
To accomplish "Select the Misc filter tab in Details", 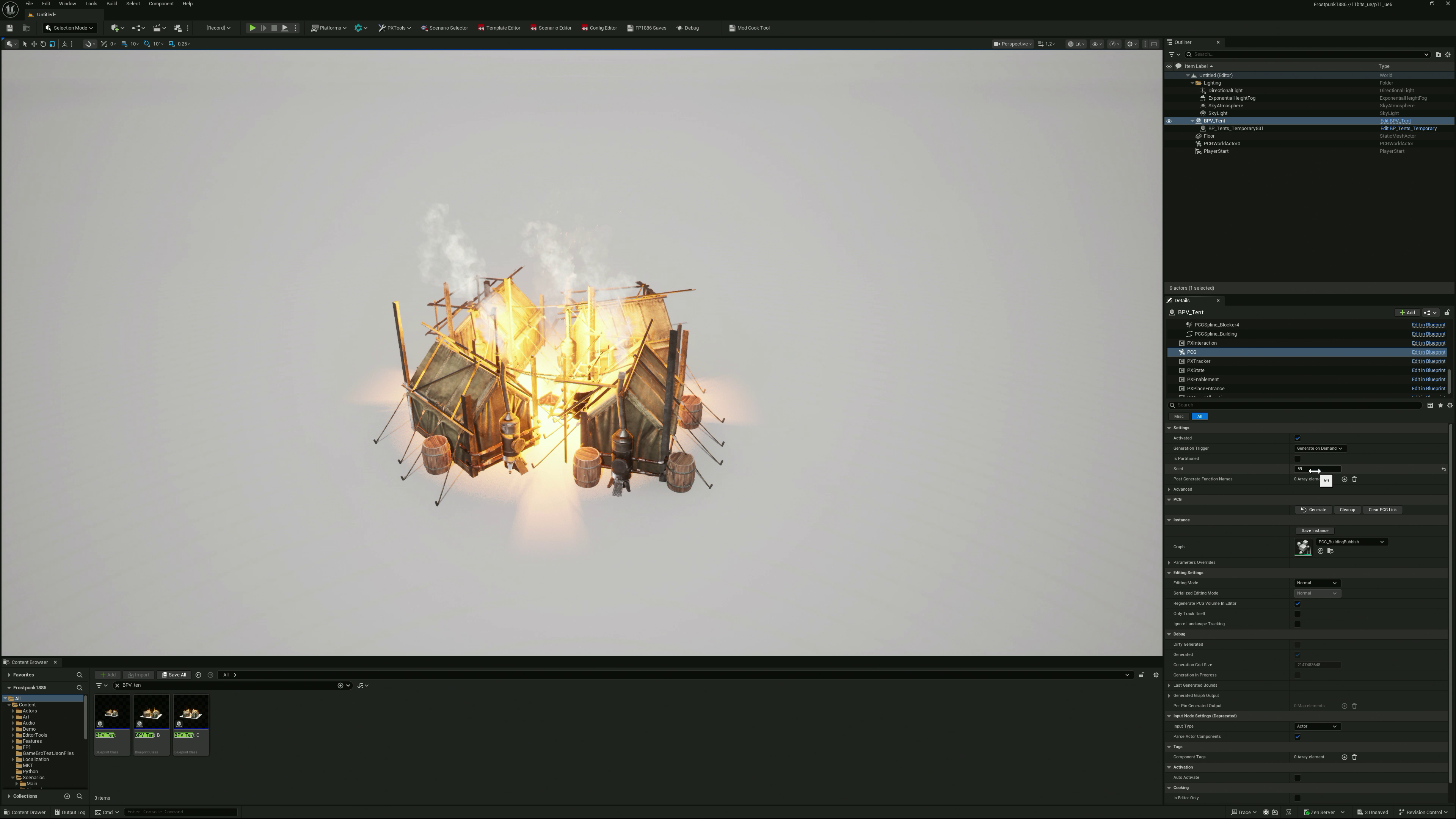I will 1178,417.
